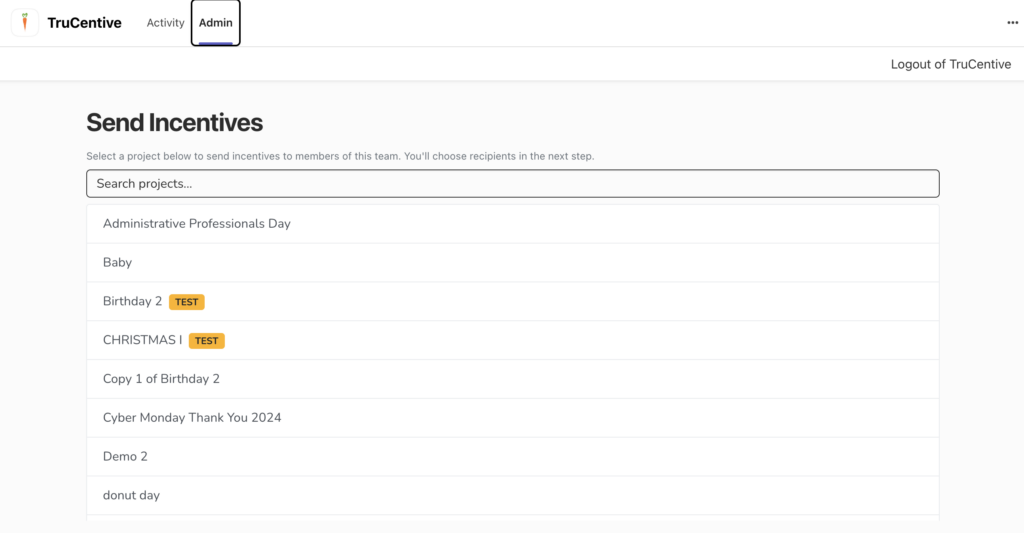
Task: Select Cyber Monday Thank You 2024 project
Action: point(192,418)
